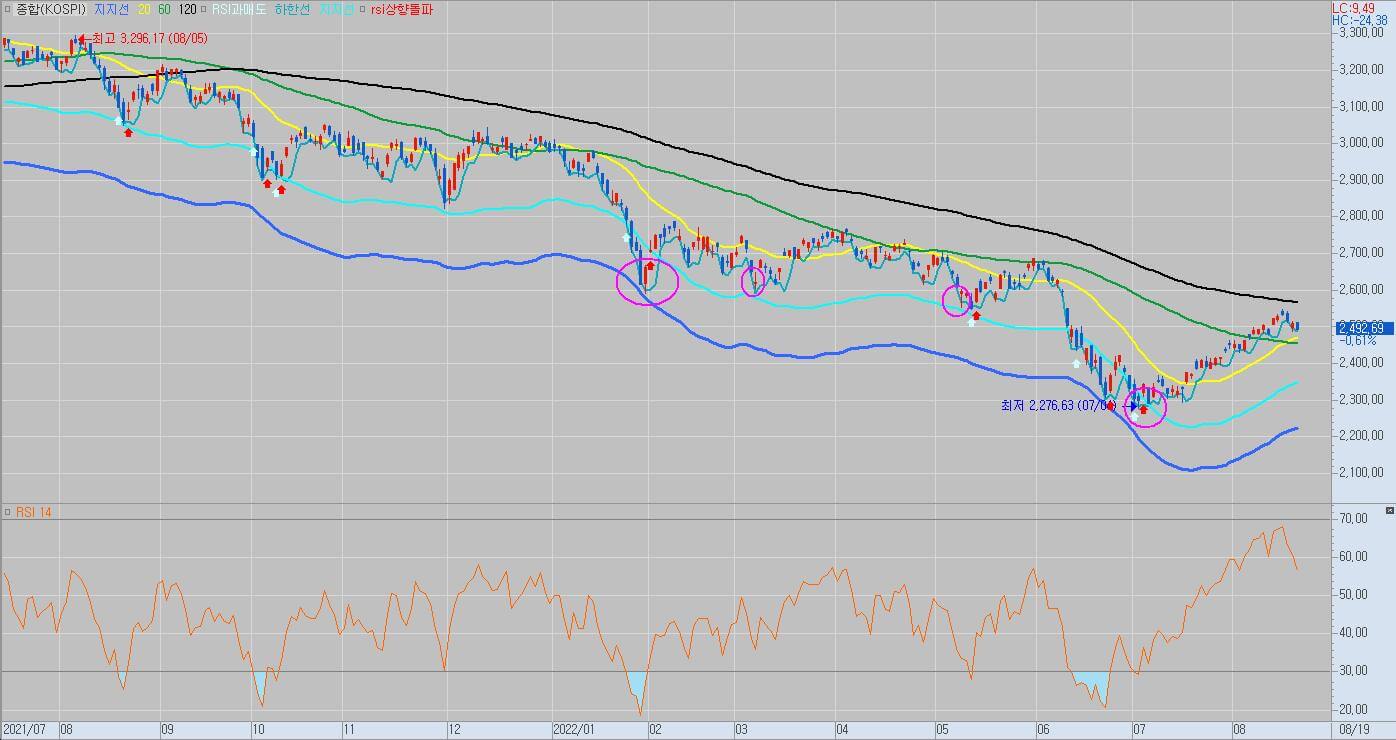Click the 최저 2,276.63 low marker label
Screen dimensions: 1396x740
click(x=1057, y=405)
